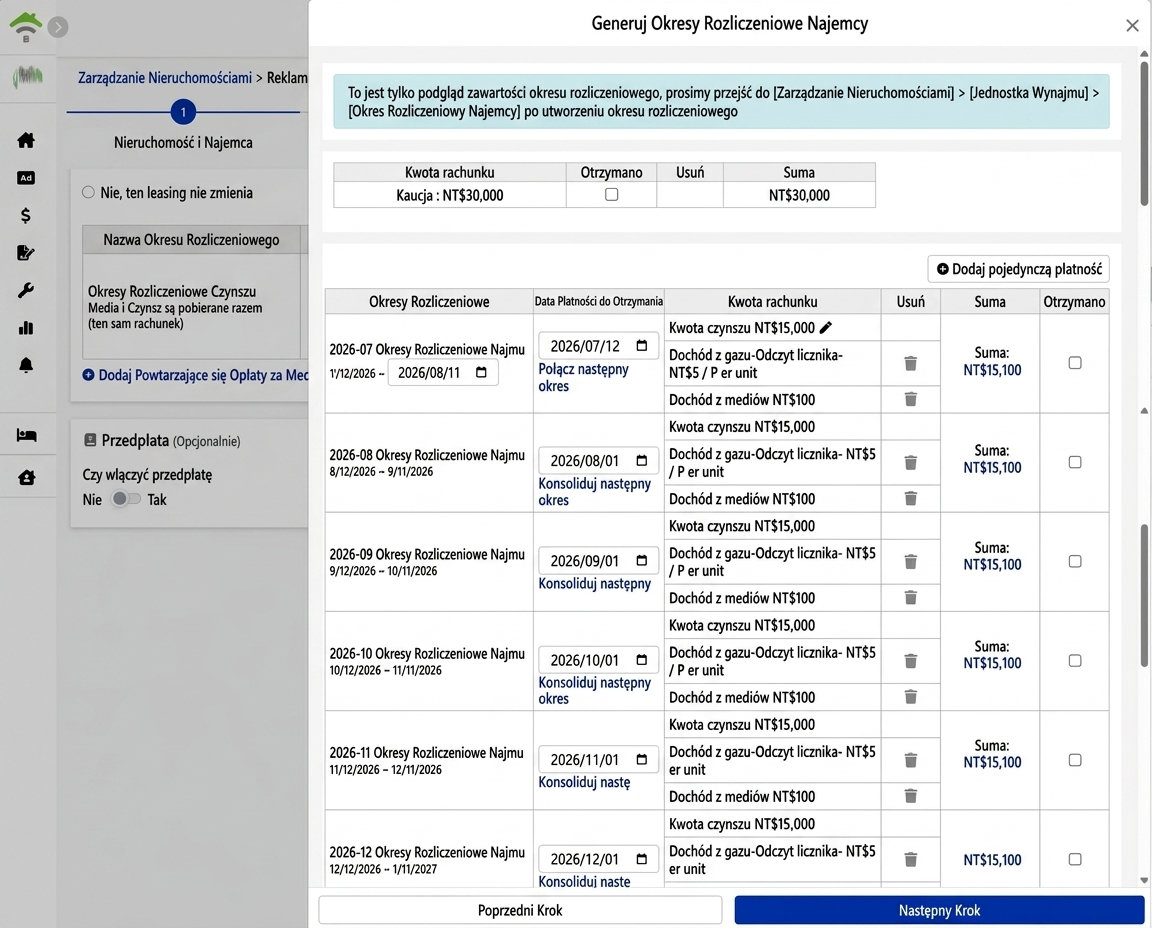
Task: Edit rent amount pencil icon for 2026-07
Action: (x=826, y=328)
